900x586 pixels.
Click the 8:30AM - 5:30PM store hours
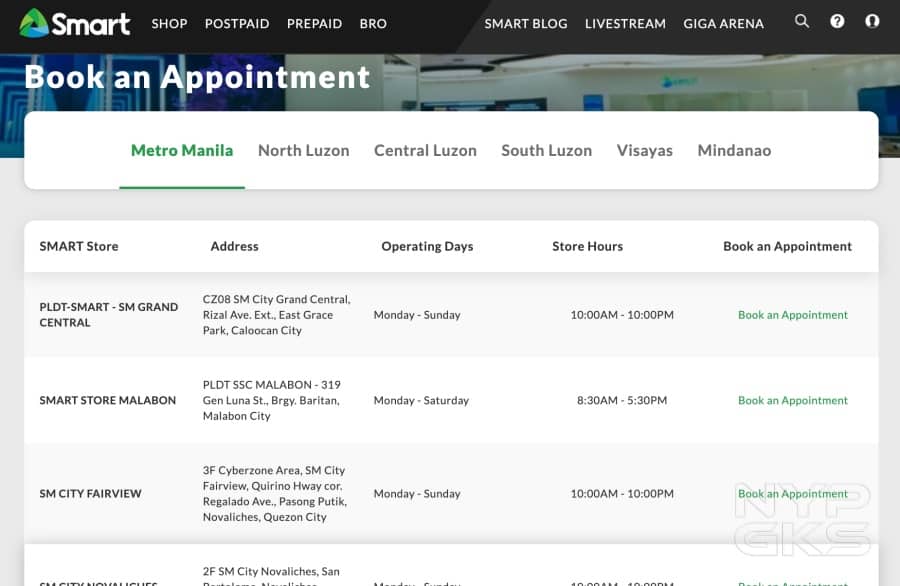pos(622,400)
